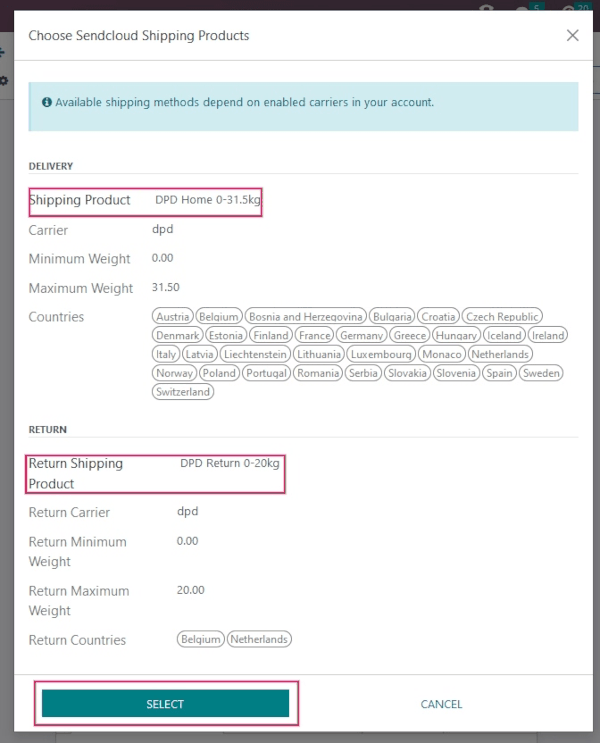The width and height of the screenshot is (600, 743).
Task: Select the Netherlands tag in Return Countries
Action: [x=259, y=640]
